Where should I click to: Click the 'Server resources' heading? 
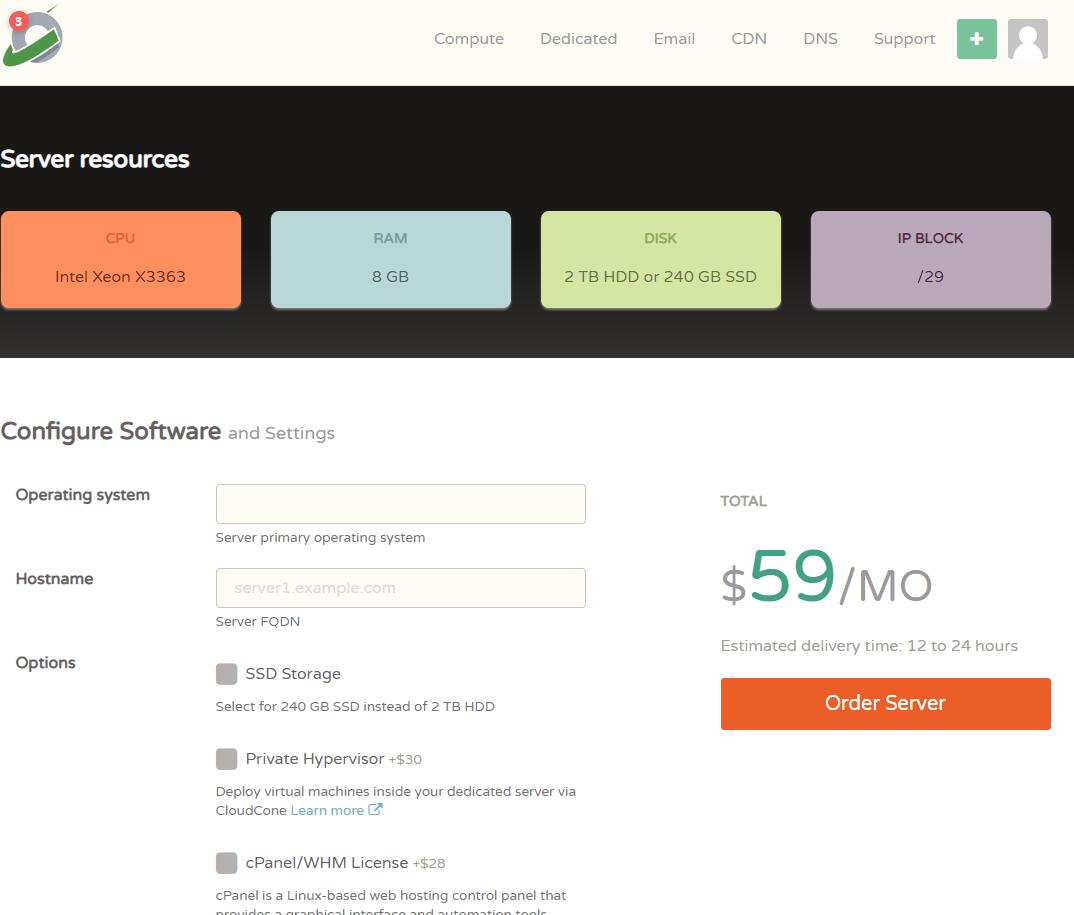(x=95, y=159)
